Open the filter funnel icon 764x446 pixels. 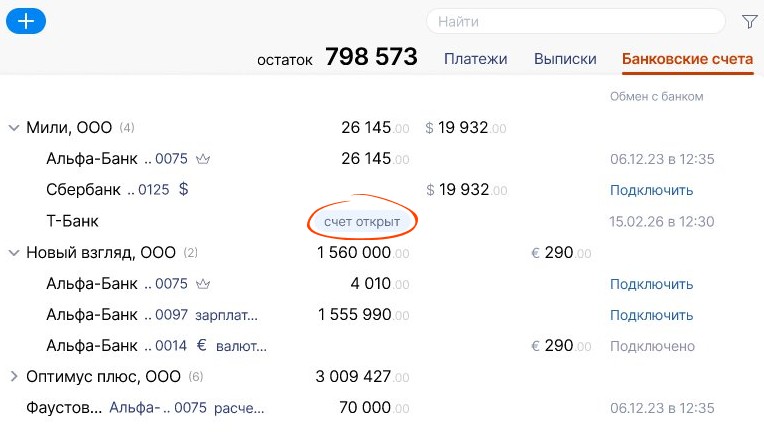point(749,21)
